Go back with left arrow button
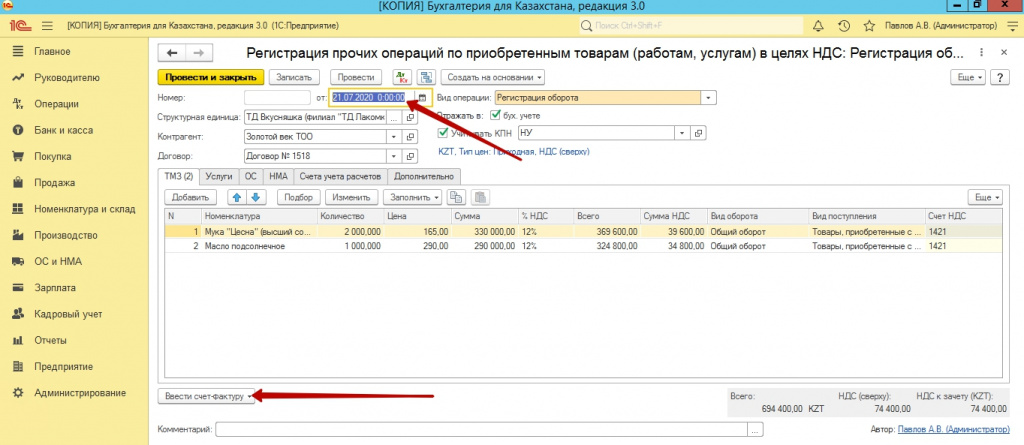 point(172,53)
